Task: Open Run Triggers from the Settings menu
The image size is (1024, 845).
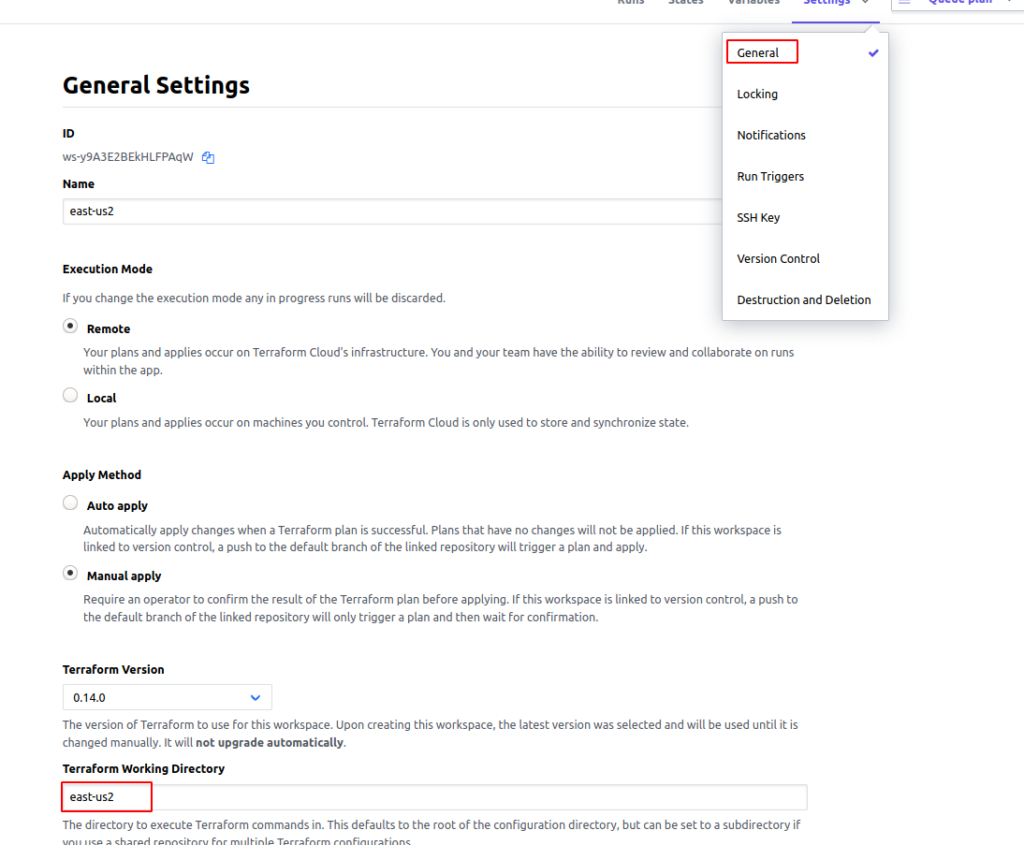Action: point(770,176)
